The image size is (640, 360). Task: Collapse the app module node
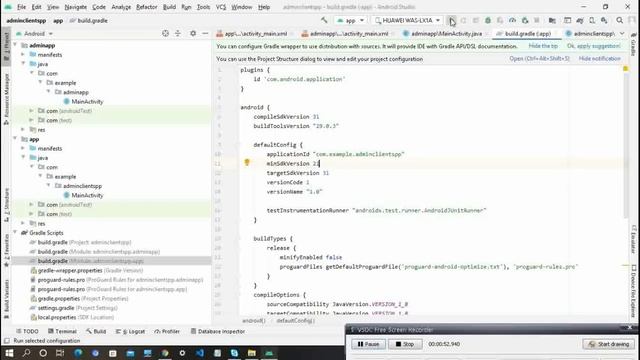pos(16,139)
